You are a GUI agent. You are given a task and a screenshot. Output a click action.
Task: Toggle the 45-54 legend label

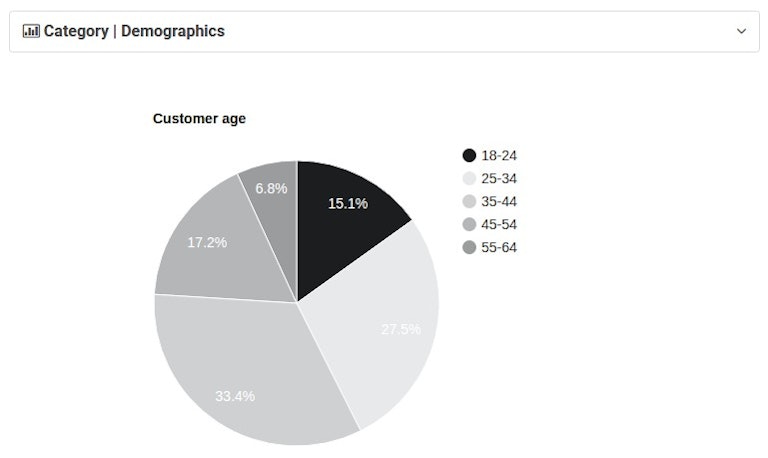coord(499,224)
